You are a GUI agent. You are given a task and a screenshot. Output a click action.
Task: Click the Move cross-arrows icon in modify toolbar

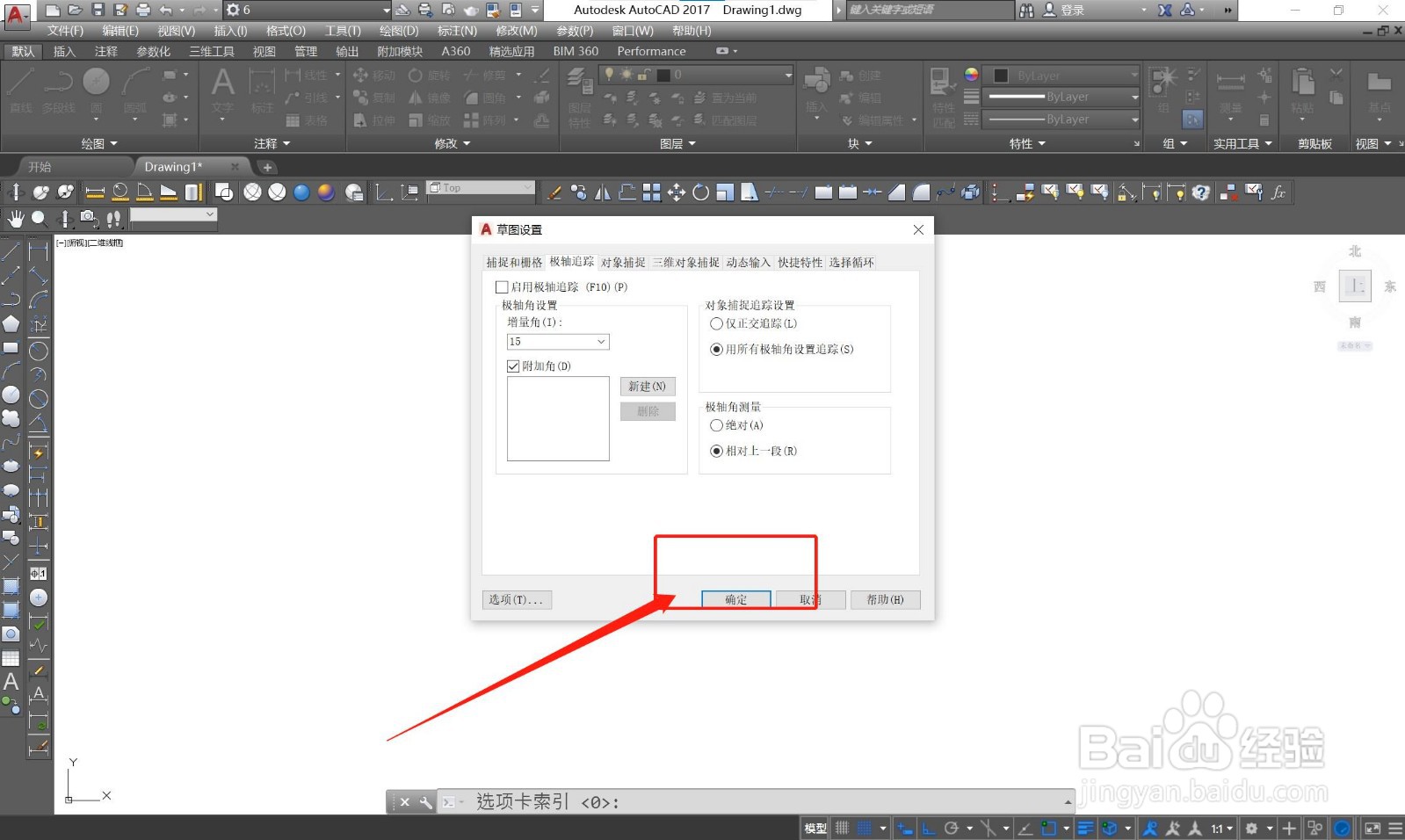(x=677, y=192)
